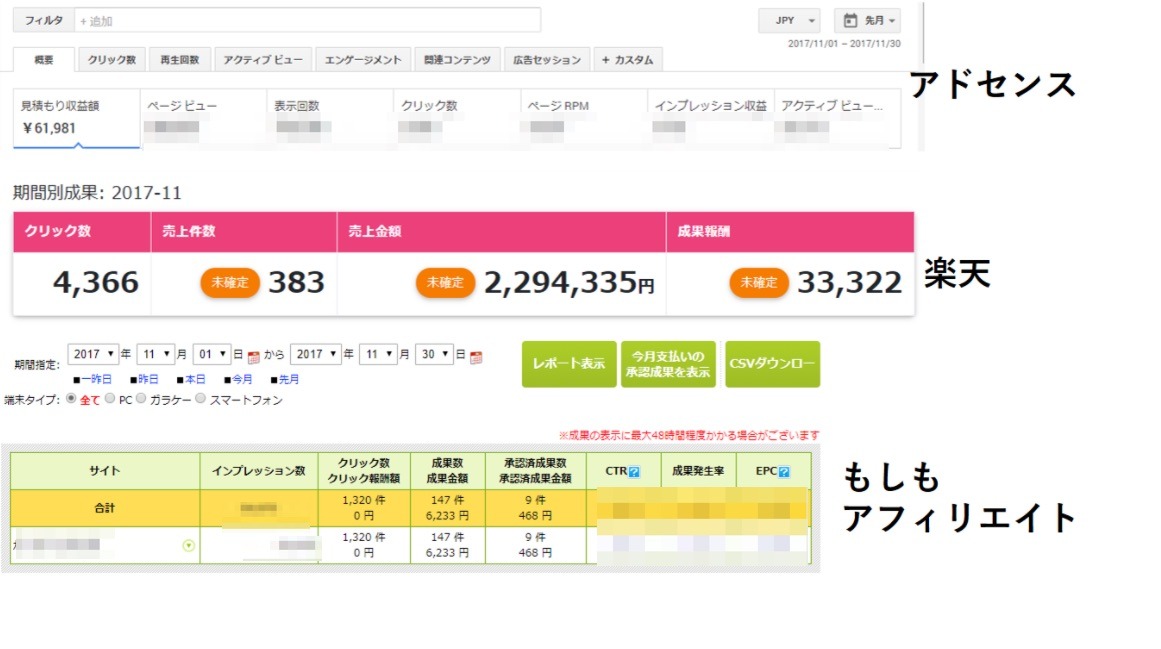The width and height of the screenshot is (1161, 649).
Task: Select the 全て device type radio button
Action: coord(71,399)
